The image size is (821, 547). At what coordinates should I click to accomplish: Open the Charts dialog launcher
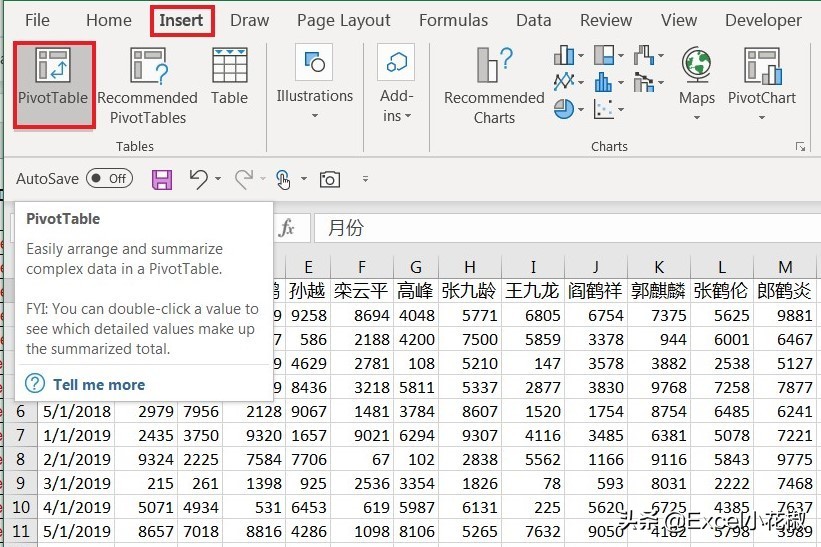tap(800, 147)
